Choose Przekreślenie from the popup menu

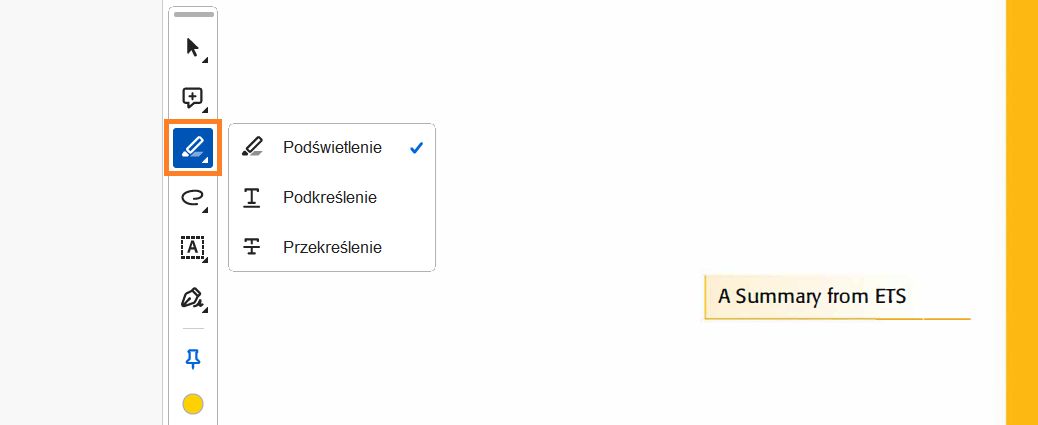(332, 246)
